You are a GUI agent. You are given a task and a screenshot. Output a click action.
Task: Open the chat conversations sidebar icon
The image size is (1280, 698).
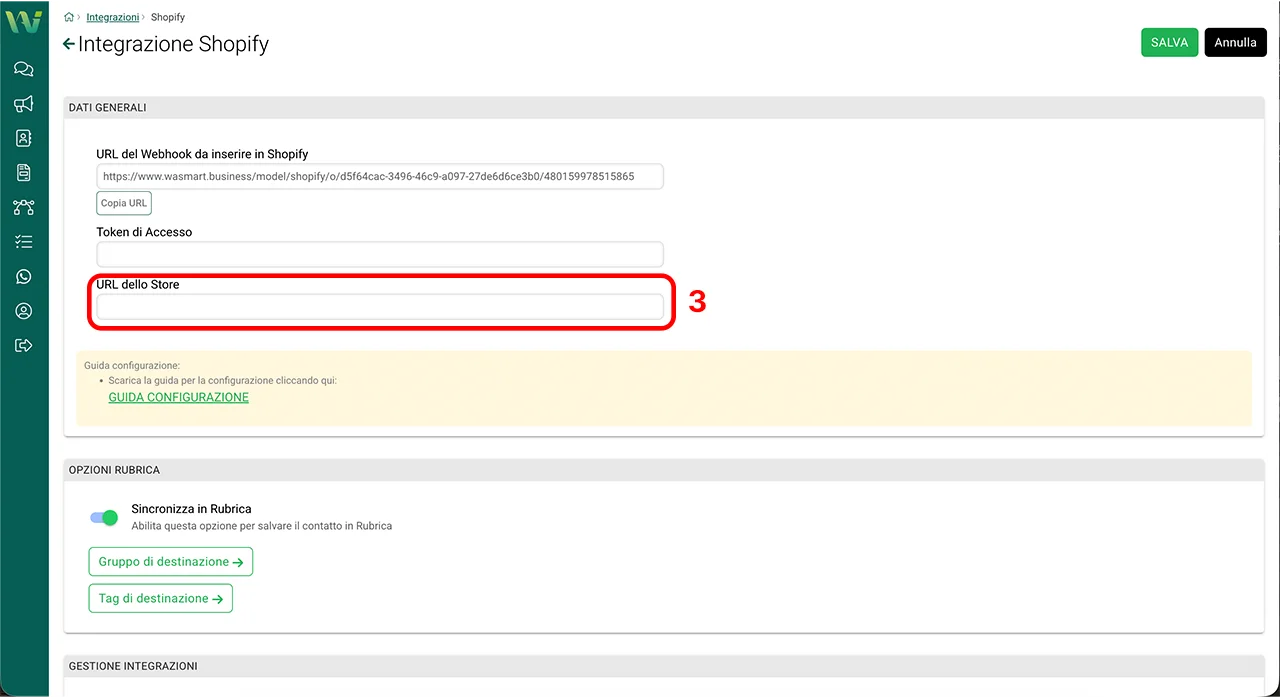24,69
